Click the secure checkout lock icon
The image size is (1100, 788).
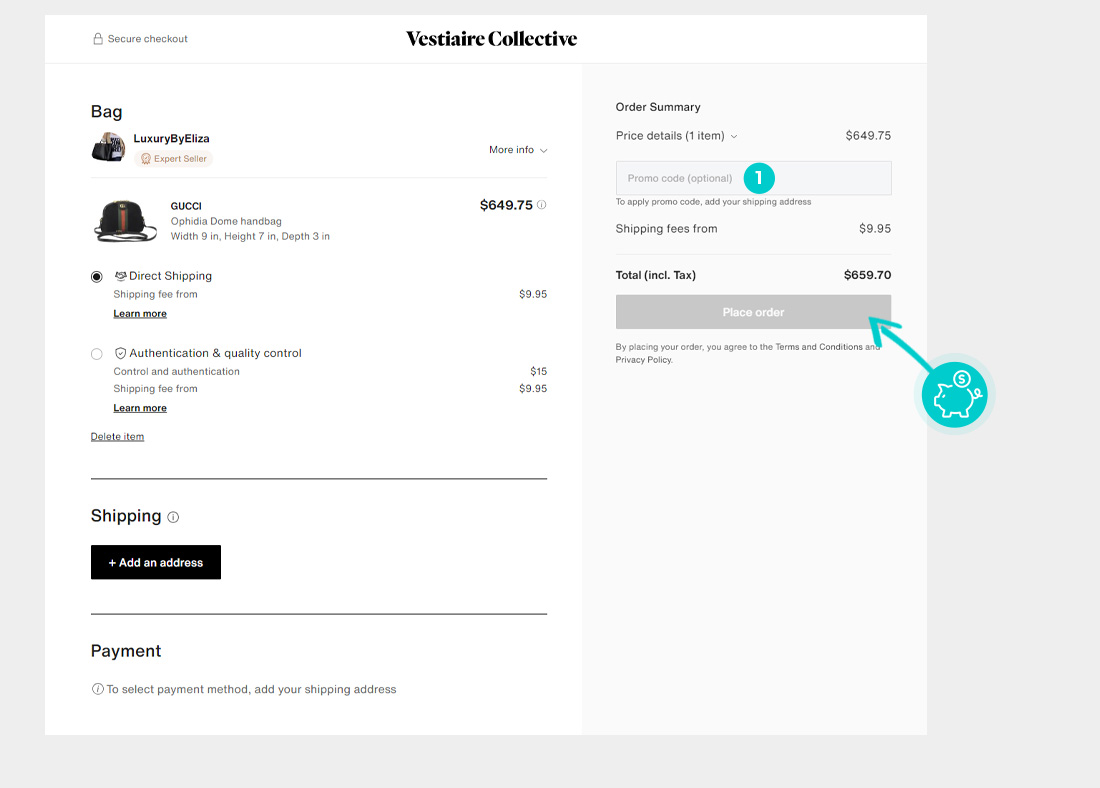[x=98, y=39]
